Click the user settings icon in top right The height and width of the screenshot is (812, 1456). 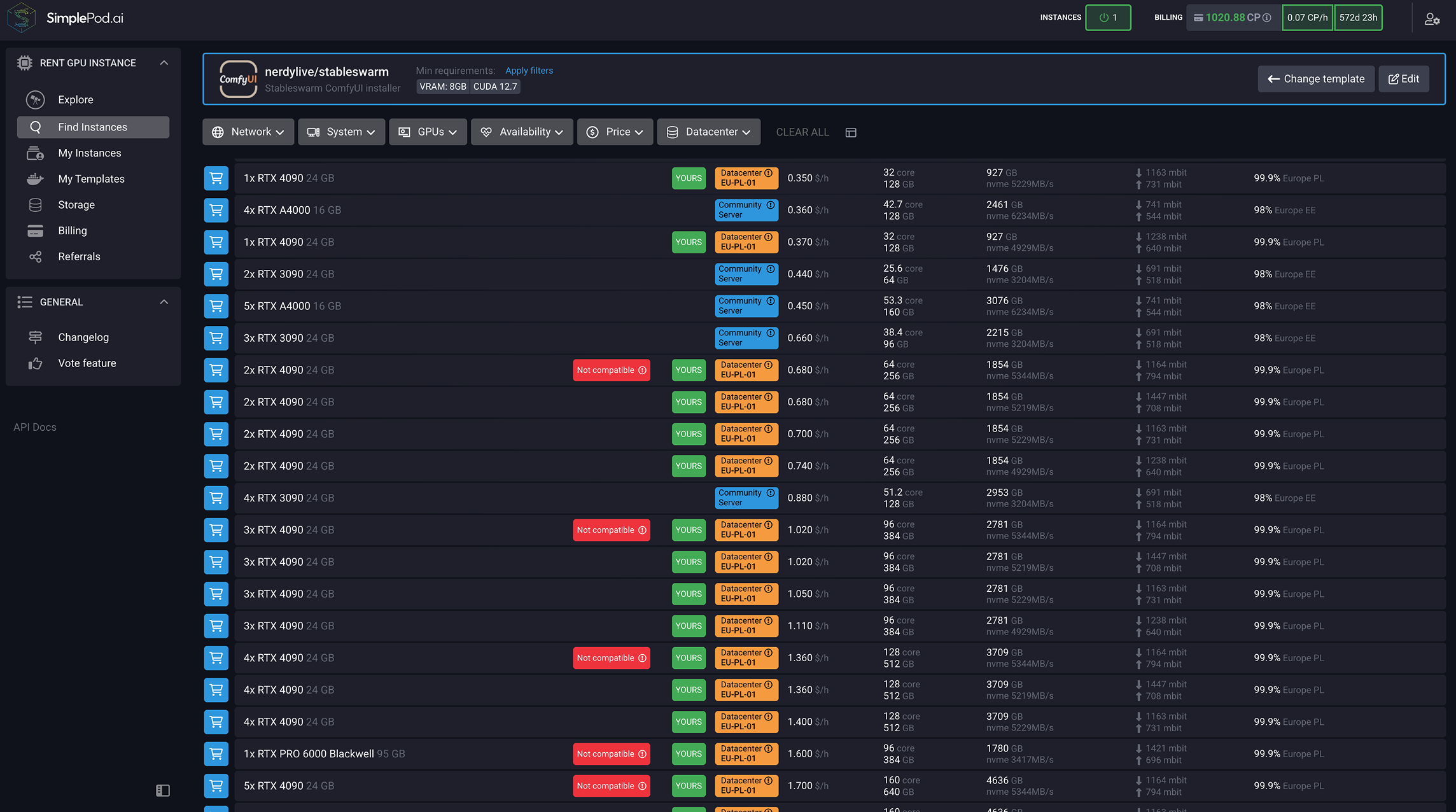1432,18
